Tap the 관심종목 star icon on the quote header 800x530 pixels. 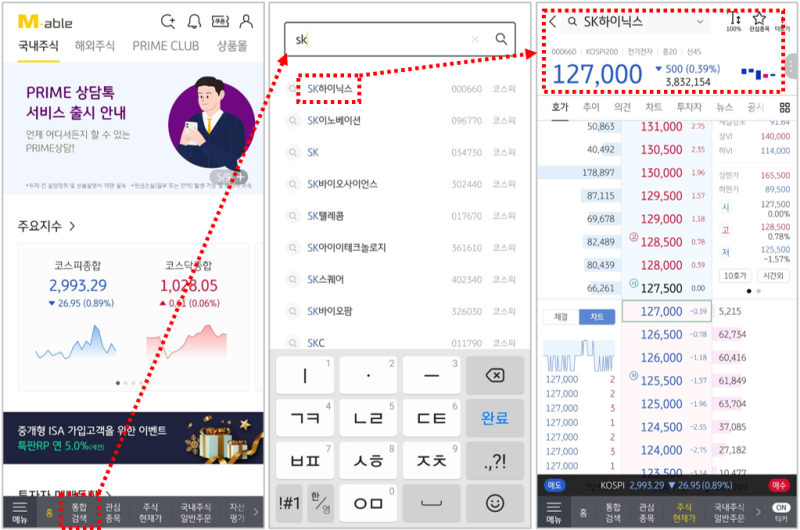coord(759,21)
